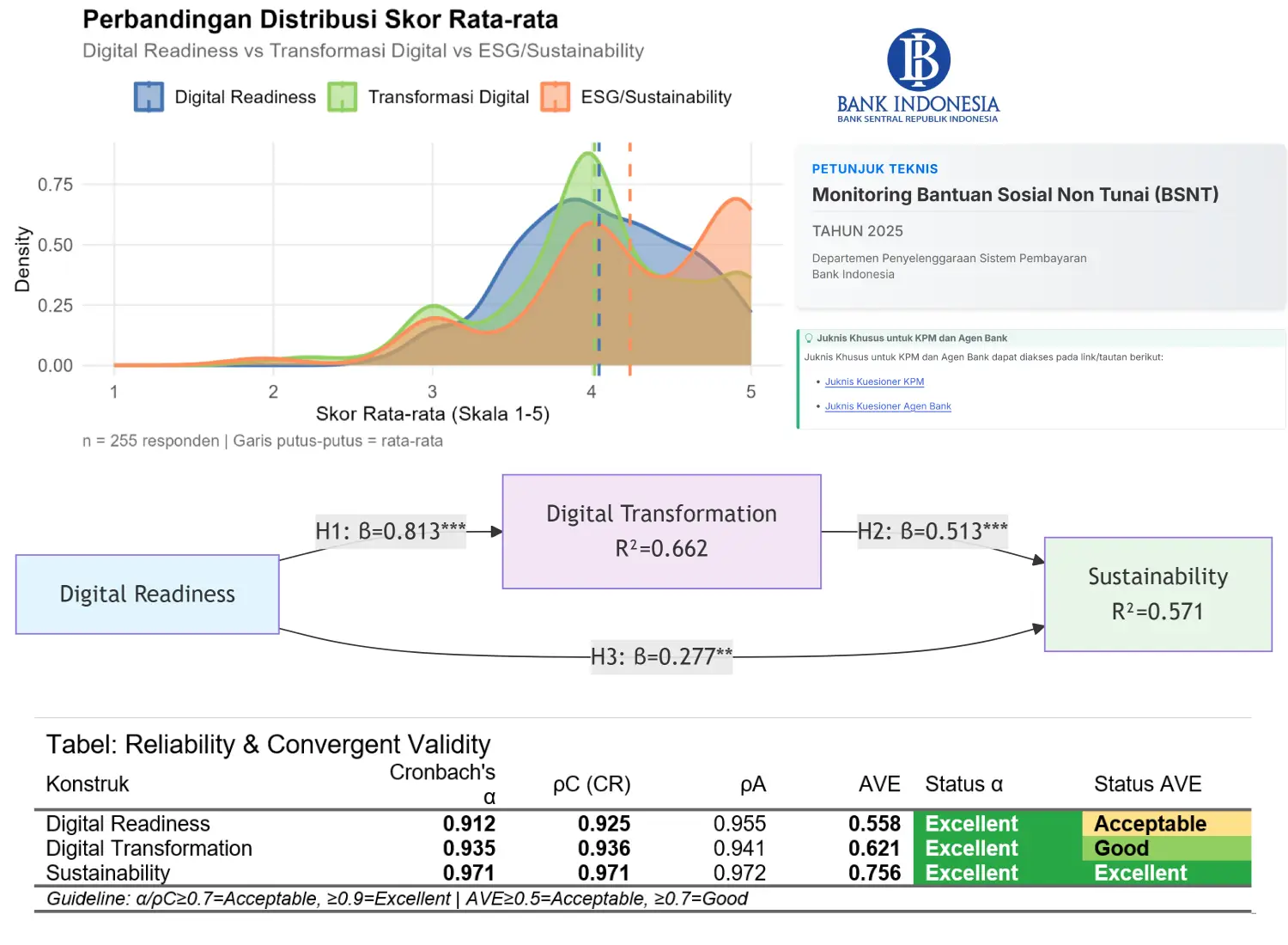Select the Digital Transformation R²=0.662 node
Viewport: 1288px width, 945px height.
(x=661, y=532)
